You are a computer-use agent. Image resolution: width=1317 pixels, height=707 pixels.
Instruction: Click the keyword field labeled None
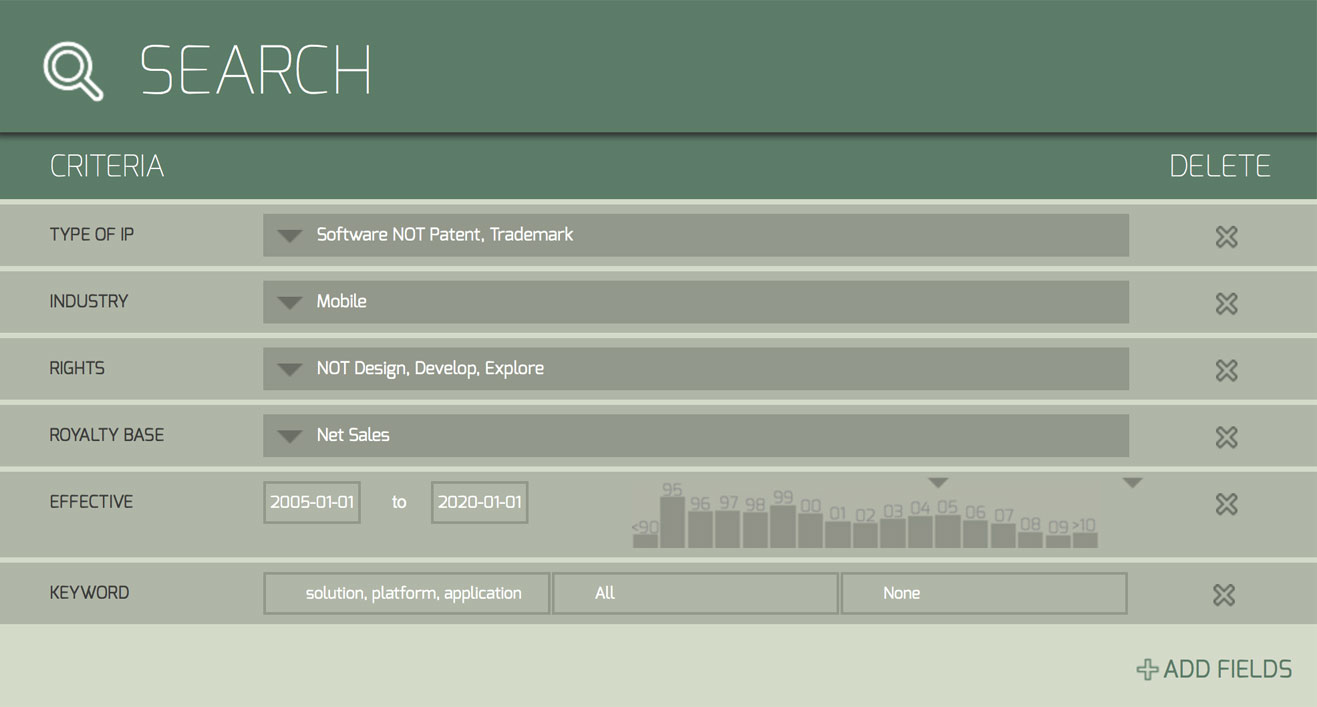pyautogui.click(x=984, y=593)
